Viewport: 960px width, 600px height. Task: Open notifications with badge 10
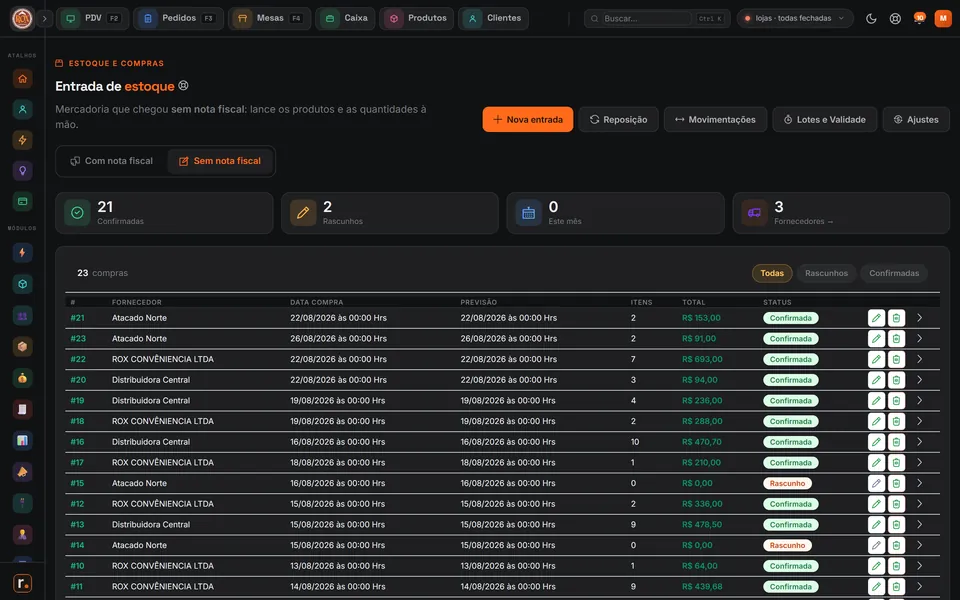tap(919, 18)
